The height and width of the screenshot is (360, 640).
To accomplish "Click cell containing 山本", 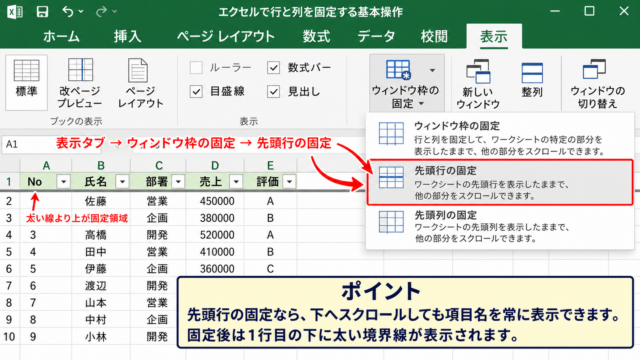I will click(101, 303).
